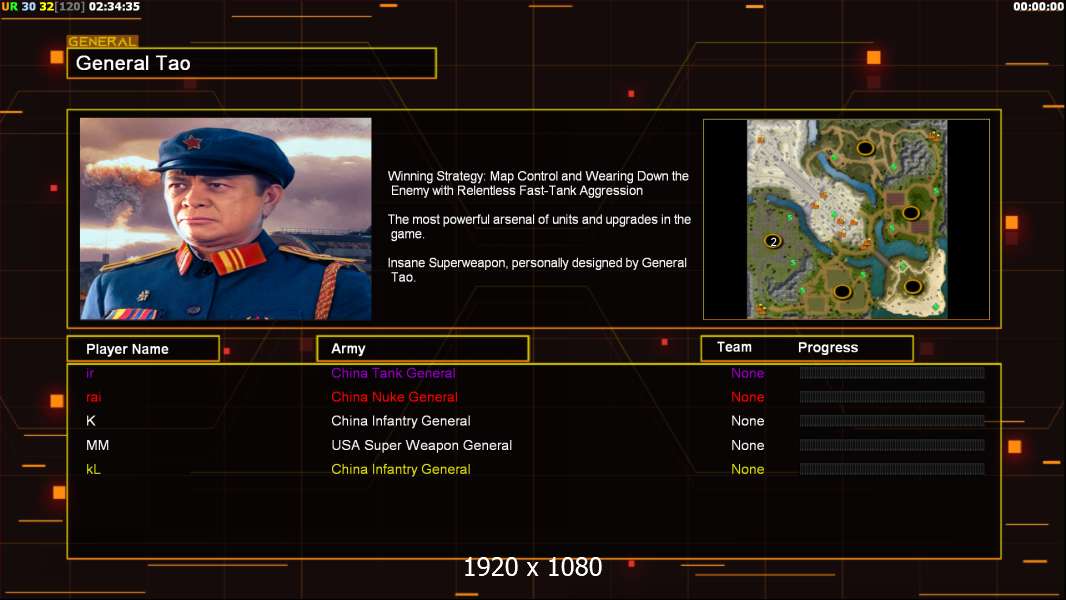Click start position 2 on the map

tap(773, 241)
